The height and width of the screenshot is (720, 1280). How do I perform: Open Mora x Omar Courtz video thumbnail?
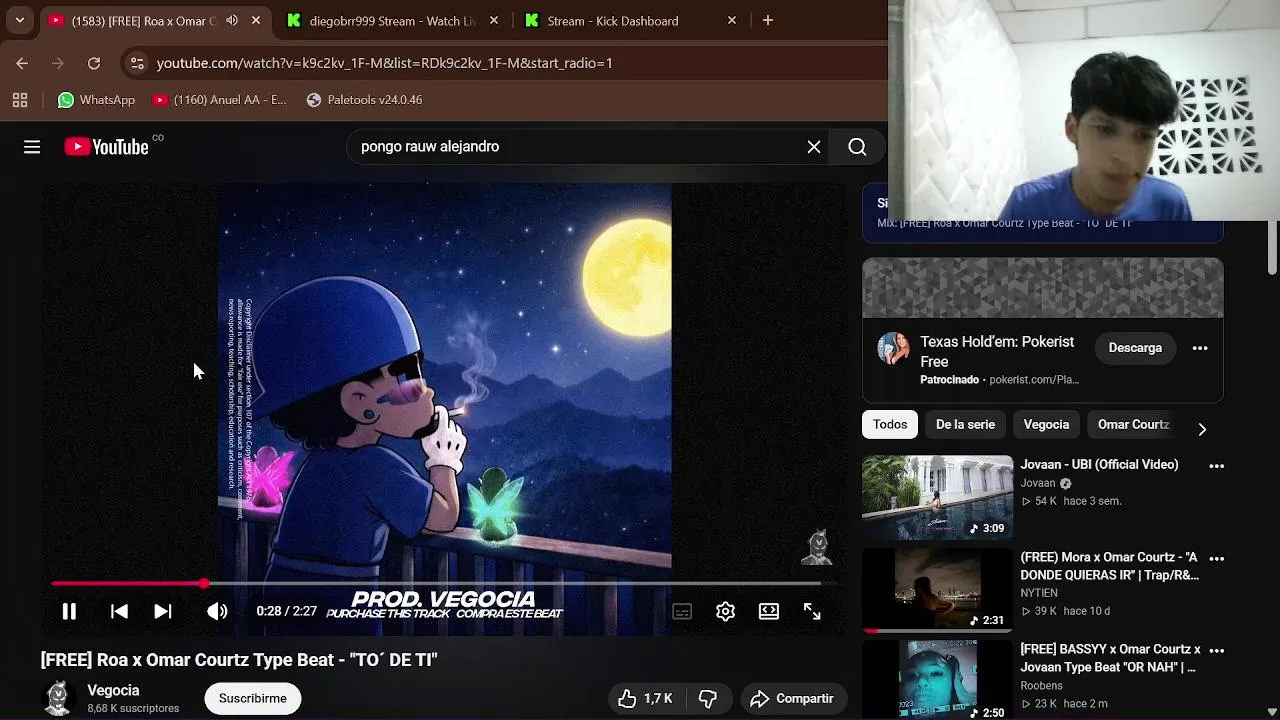[937, 591]
